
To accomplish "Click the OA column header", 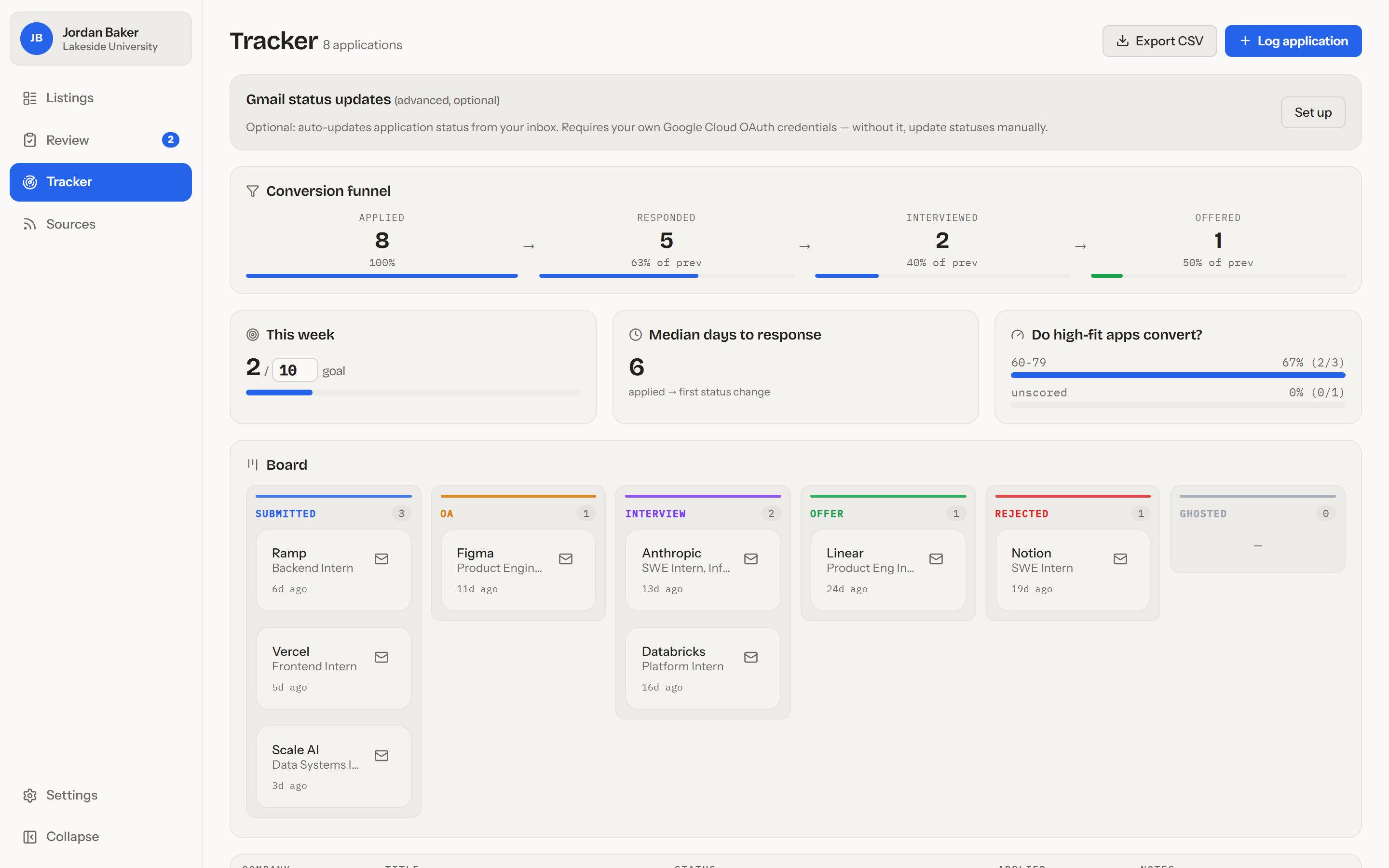I will click(447, 514).
